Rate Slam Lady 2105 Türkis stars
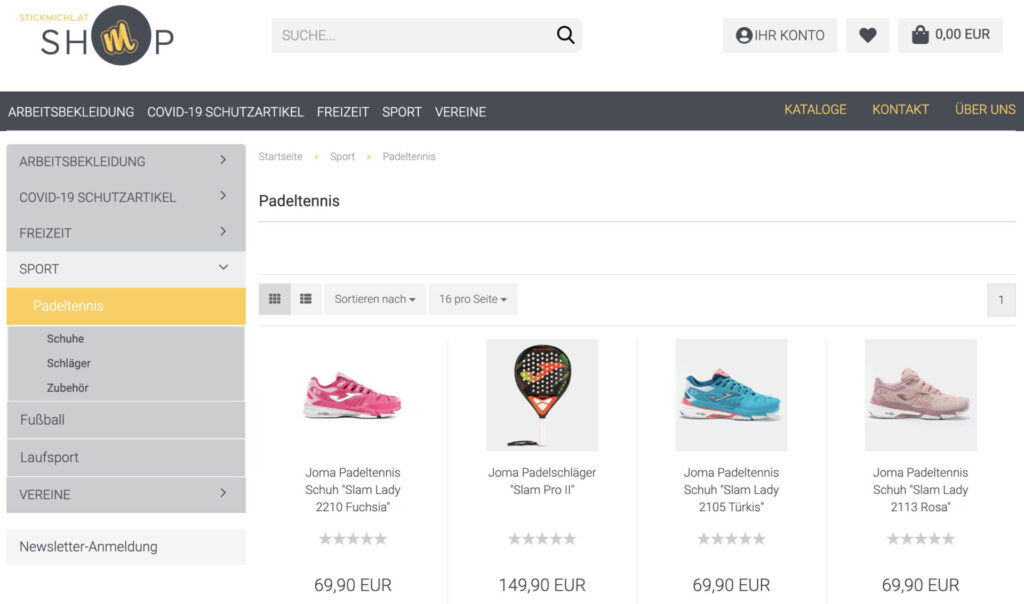 coord(731,539)
